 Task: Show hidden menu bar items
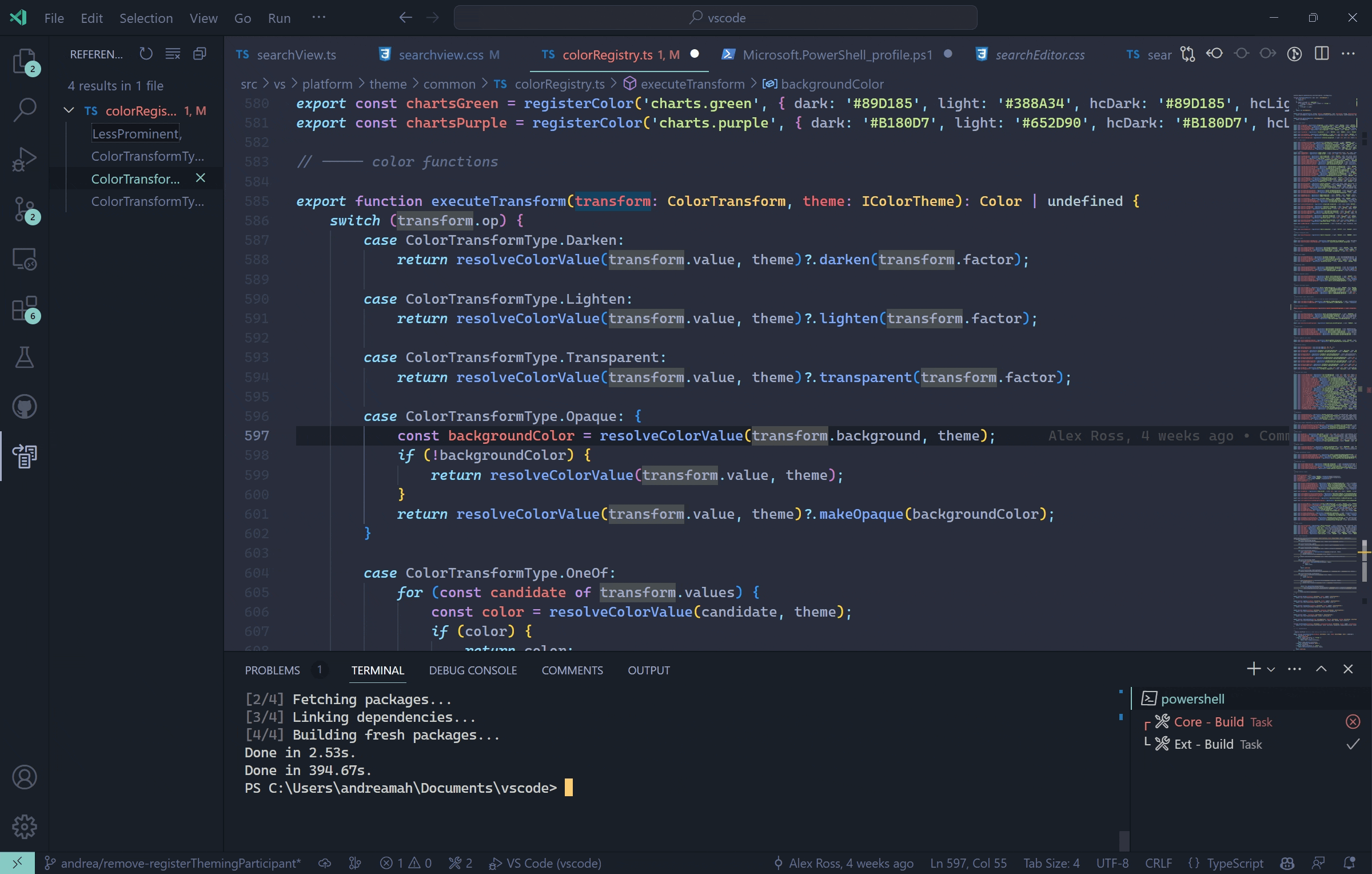[318, 17]
